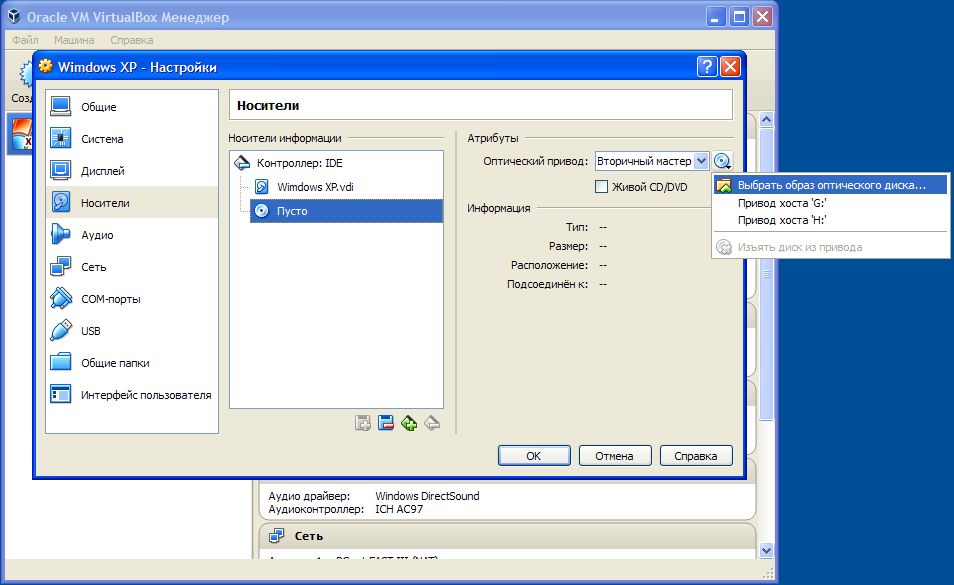Click the Wimdows XP VM thumbnail in manager list
This screenshot has height=585, width=954.
20,134
